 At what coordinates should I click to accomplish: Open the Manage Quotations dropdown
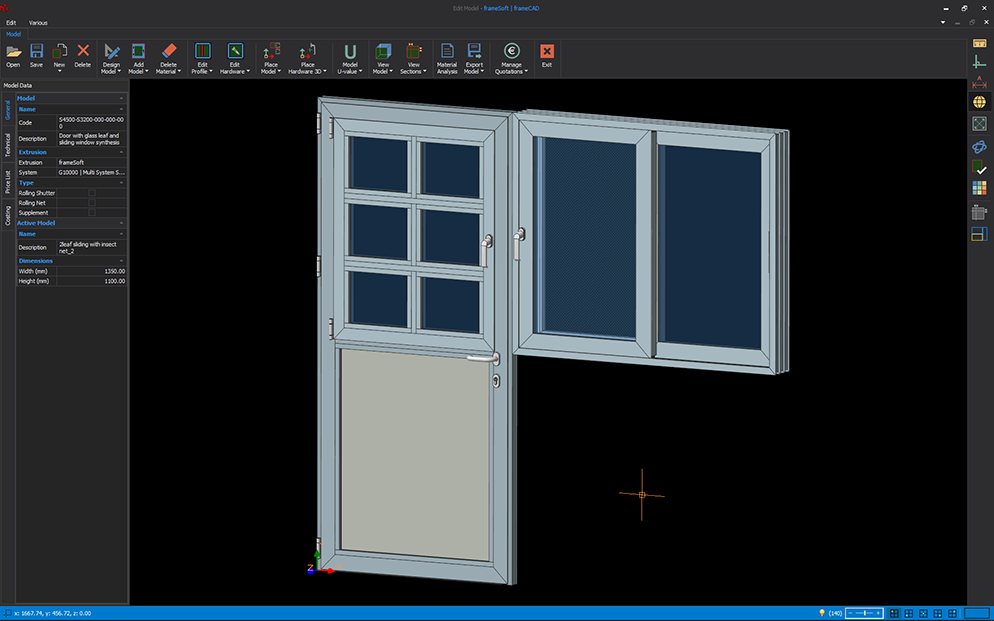coord(512,59)
